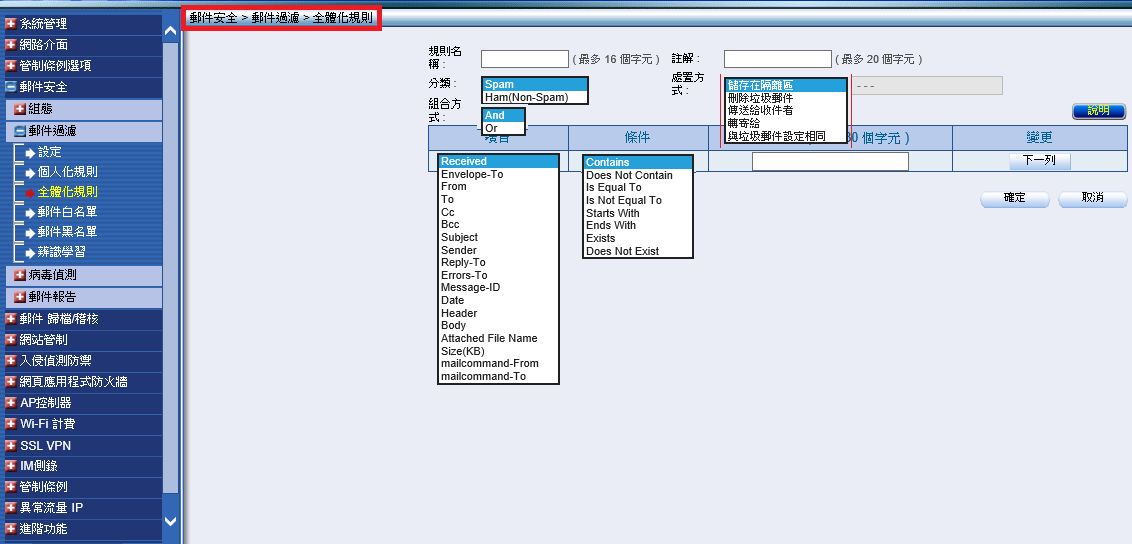The width and height of the screenshot is (1132, 544).
Task: Choose Contains condition
Action: tap(638, 162)
